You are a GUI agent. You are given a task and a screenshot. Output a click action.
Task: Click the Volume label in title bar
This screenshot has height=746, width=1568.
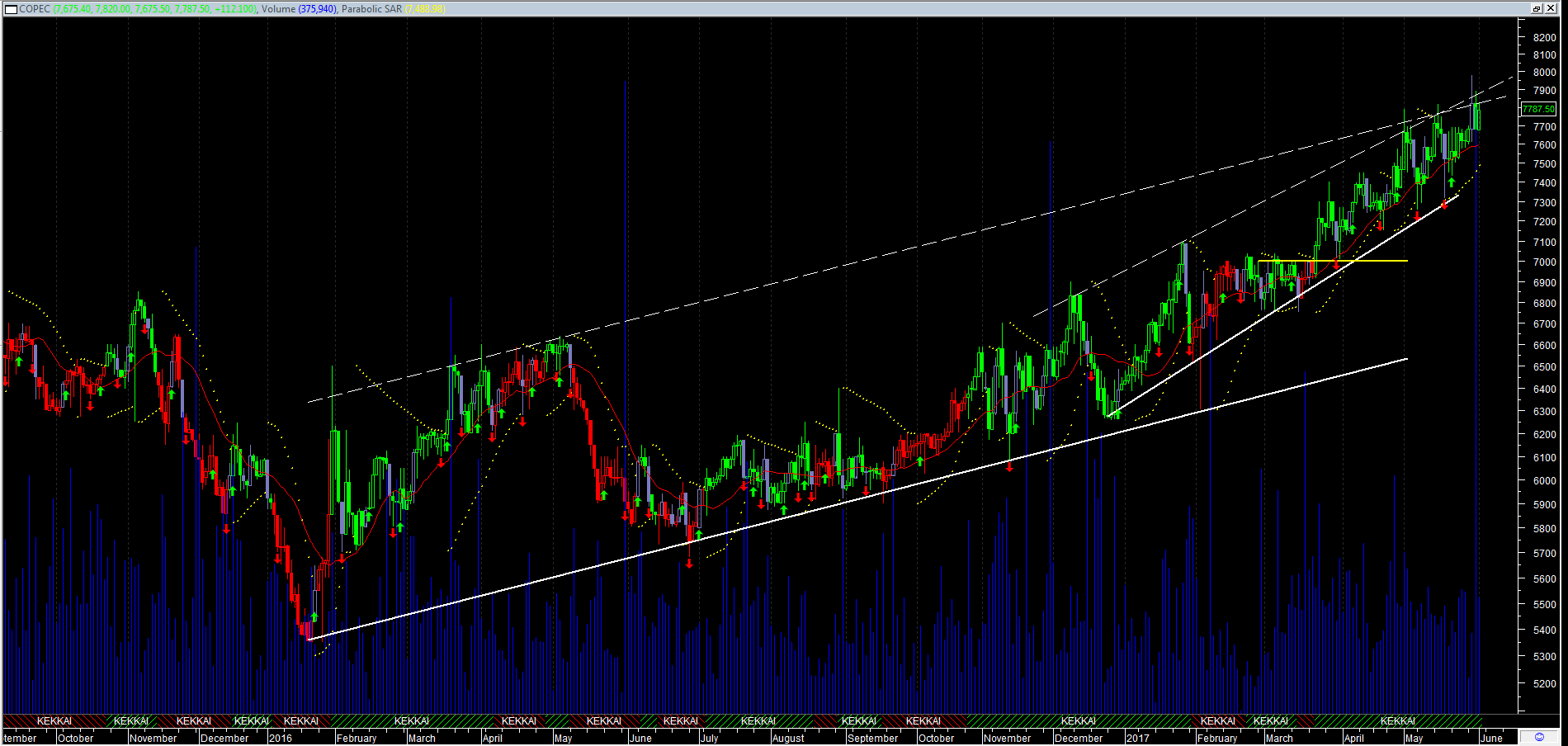coord(278,9)
